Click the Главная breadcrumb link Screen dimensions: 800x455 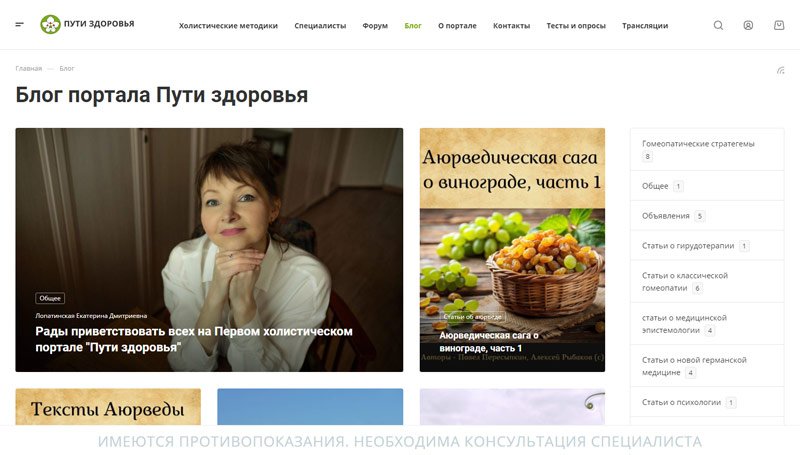click(x=29, y=68)
